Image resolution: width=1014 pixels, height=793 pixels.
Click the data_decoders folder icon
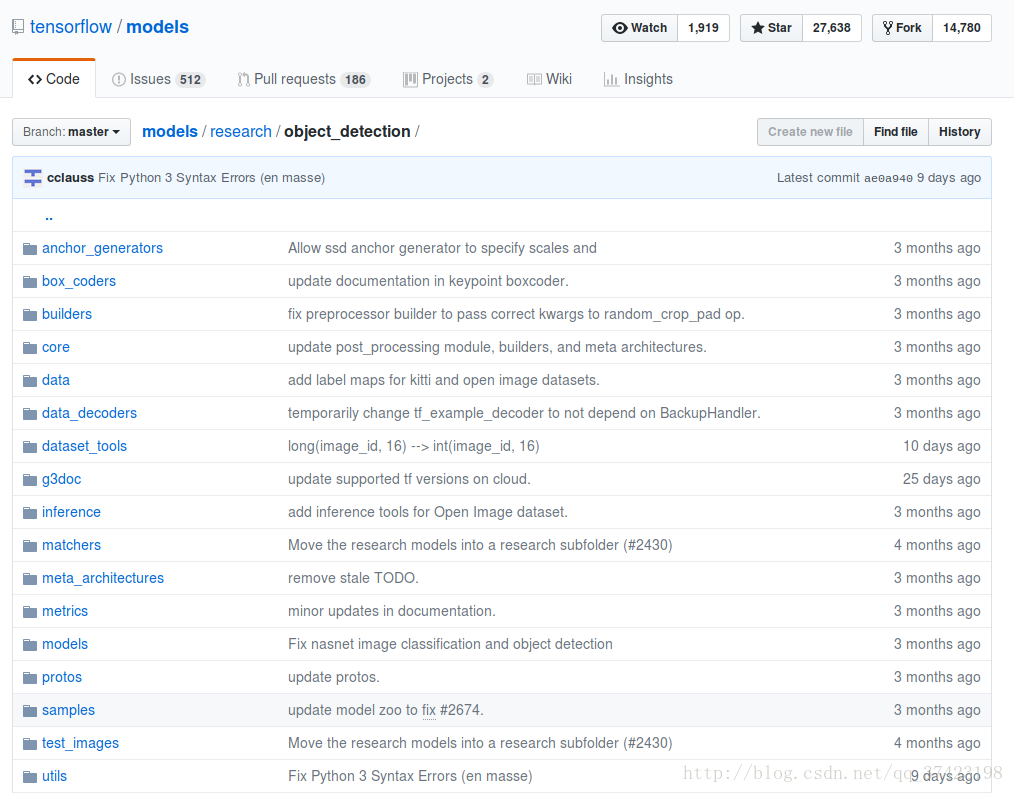[x=30, y=414]
